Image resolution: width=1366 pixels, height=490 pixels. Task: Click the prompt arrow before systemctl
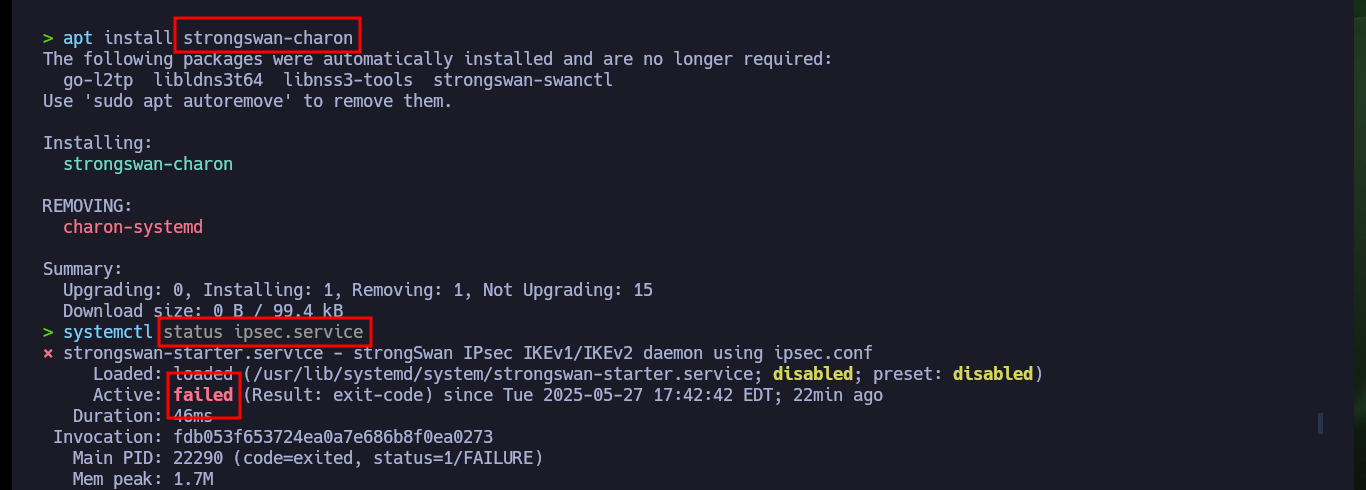[x=48, y=332]
